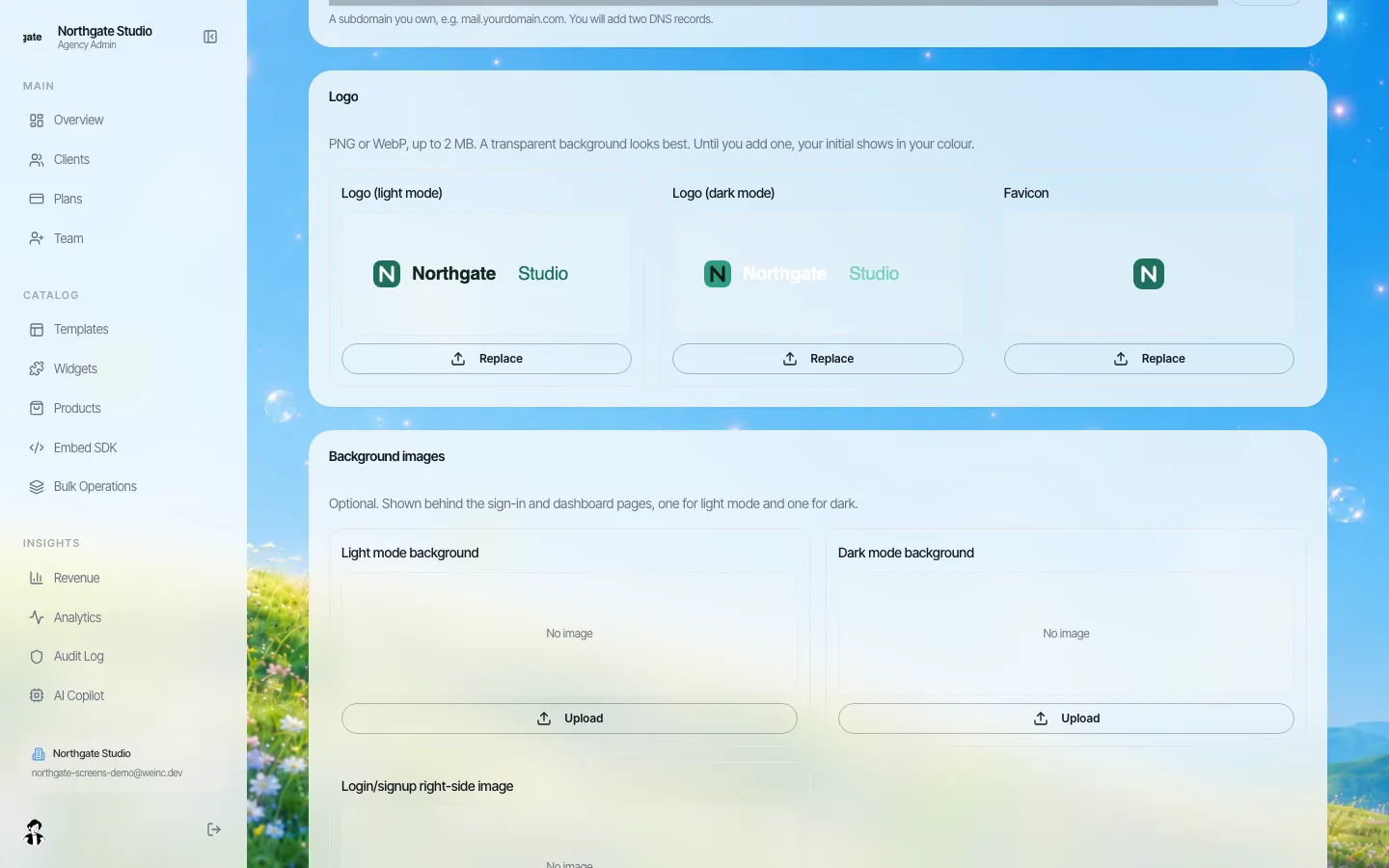This screenshot has height=868, width=1389.
Task: Click the Overview grid icon
Action: (x=37, y=121)
